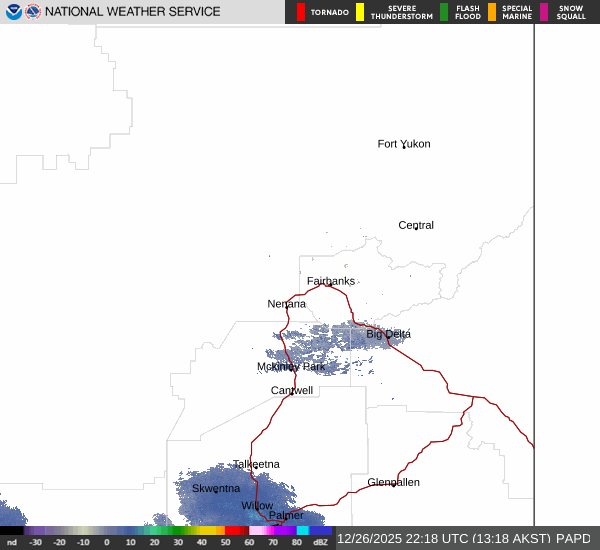Click the Glennallen city label
600x550 pixels.
pyautogui.click(x=393, y=482)
